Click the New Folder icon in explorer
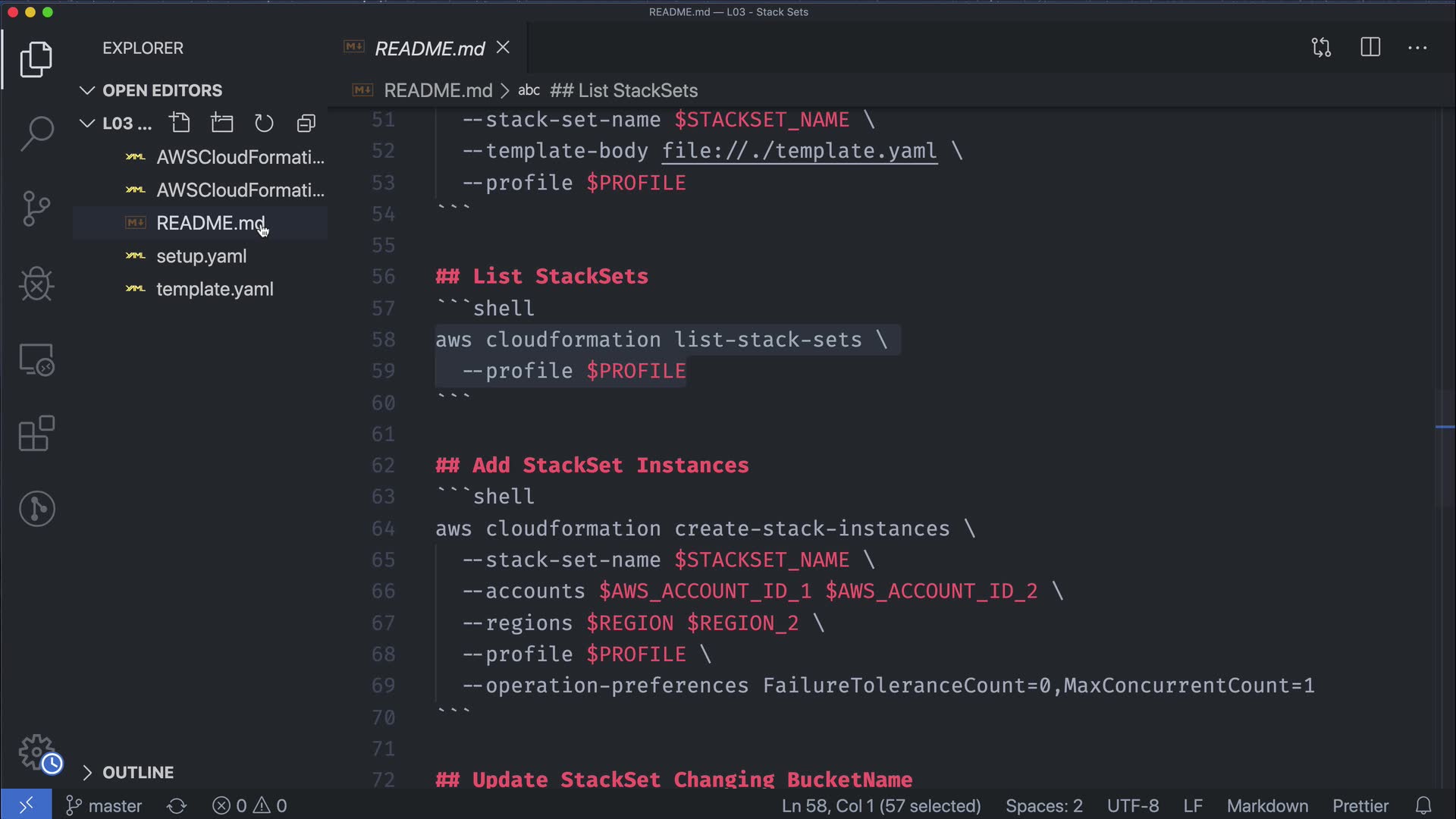This screenshot has width=1456, height=819. click(x=222, y=123)
